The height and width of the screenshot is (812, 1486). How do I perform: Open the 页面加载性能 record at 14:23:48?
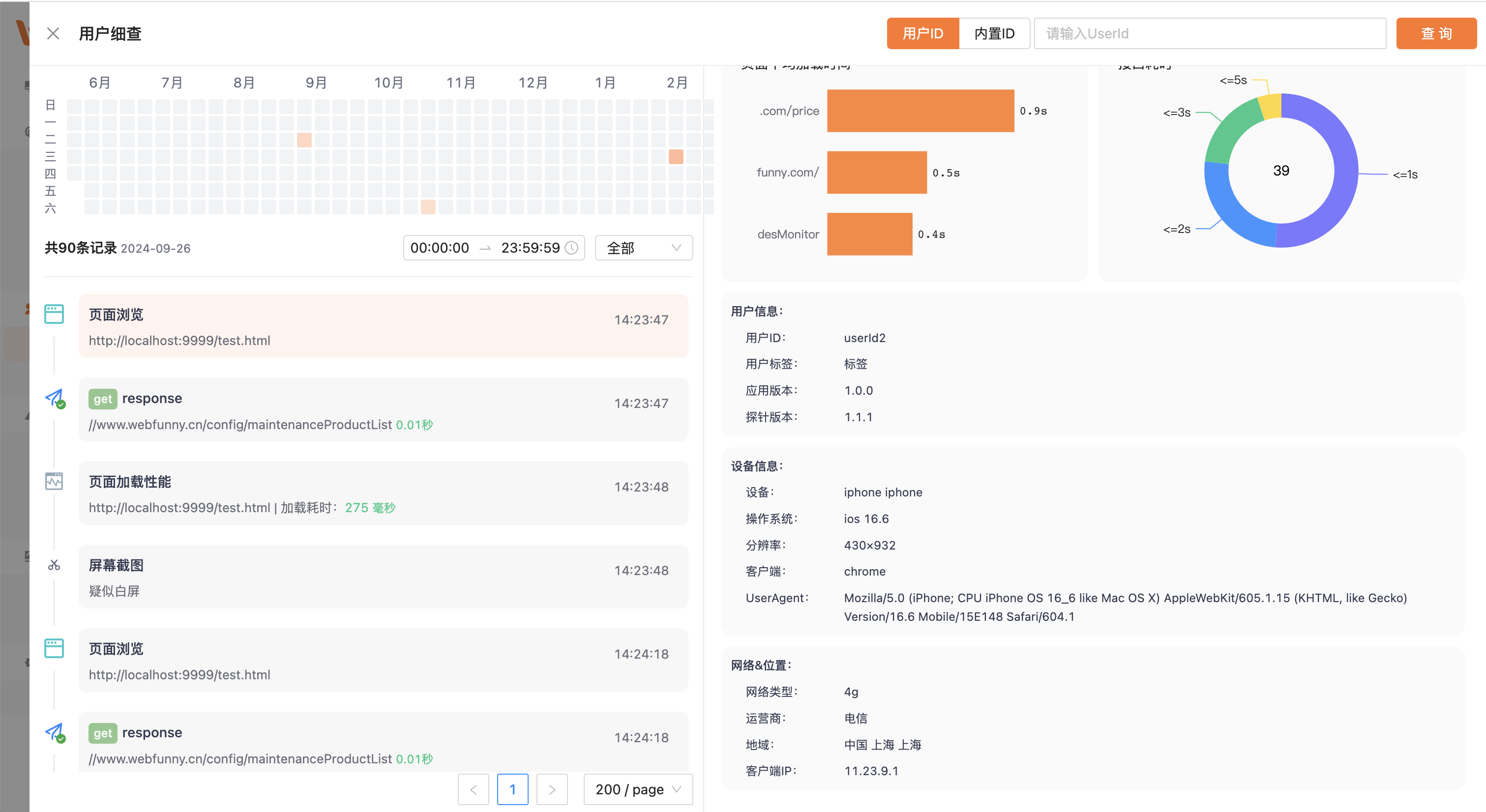[x=383, y=493]
